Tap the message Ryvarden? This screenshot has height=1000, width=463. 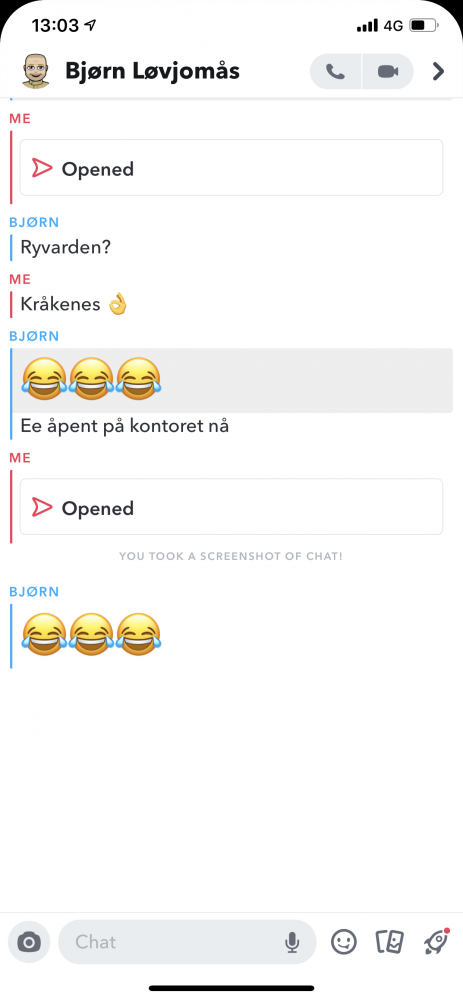[x=66, y=247]
